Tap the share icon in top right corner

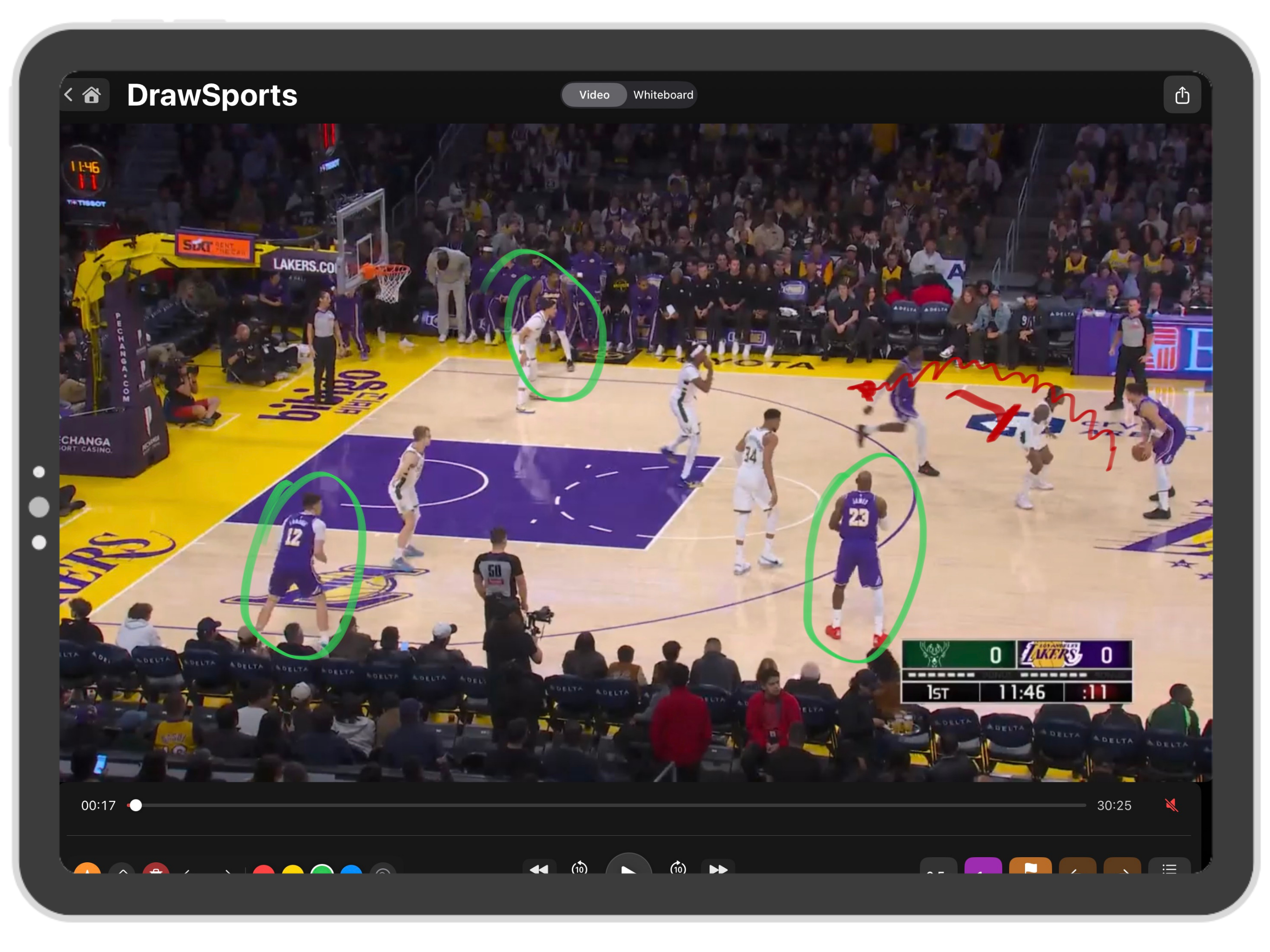(x=1182, y=95)
